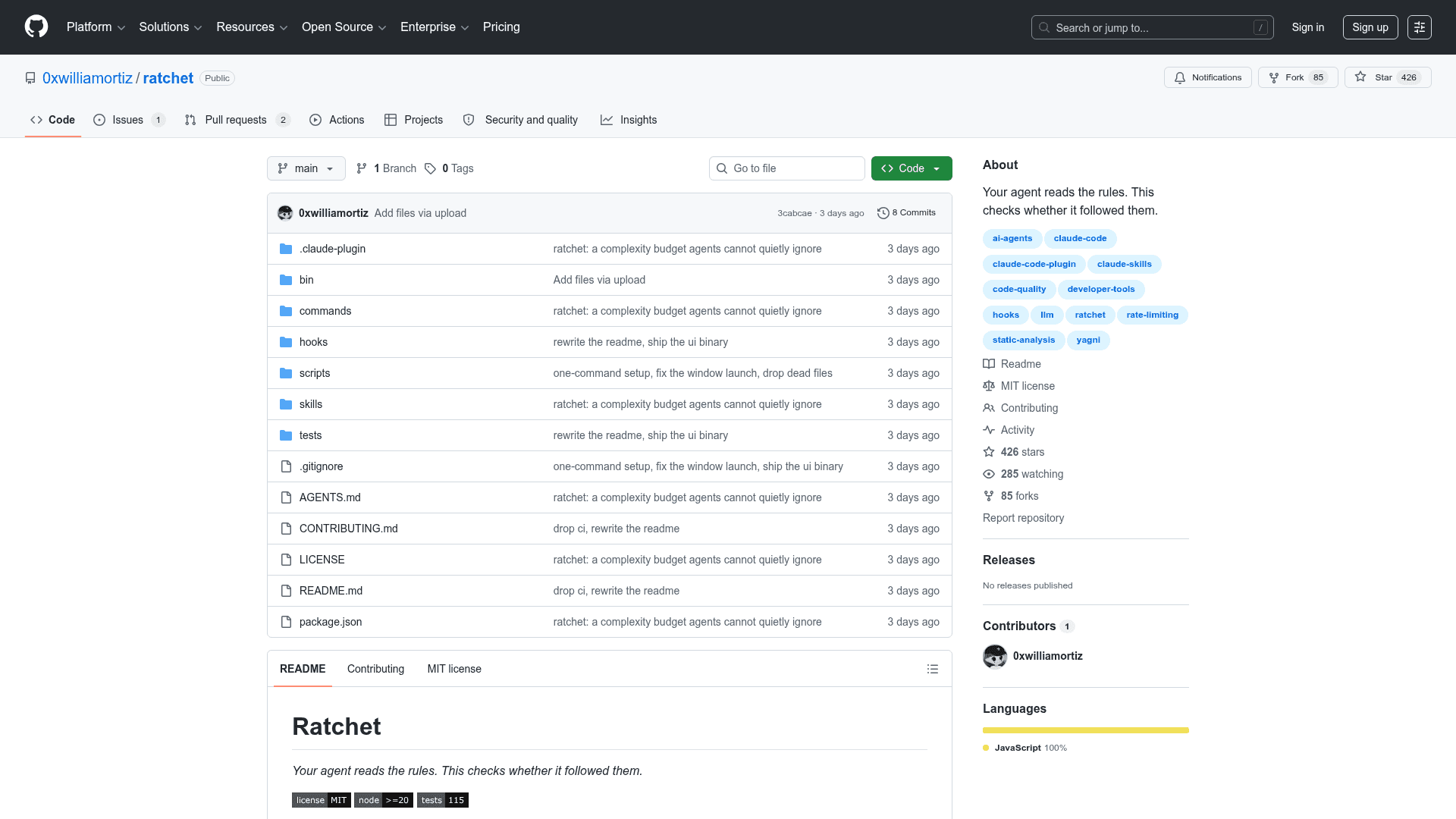Click the hooks folder icon
Screen dimensions: 1456x819
(286, 342)
